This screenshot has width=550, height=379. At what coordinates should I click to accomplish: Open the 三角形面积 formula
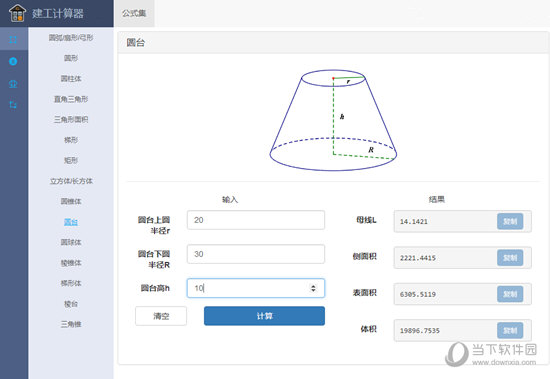pyautogui.click(x=71, y=119)
